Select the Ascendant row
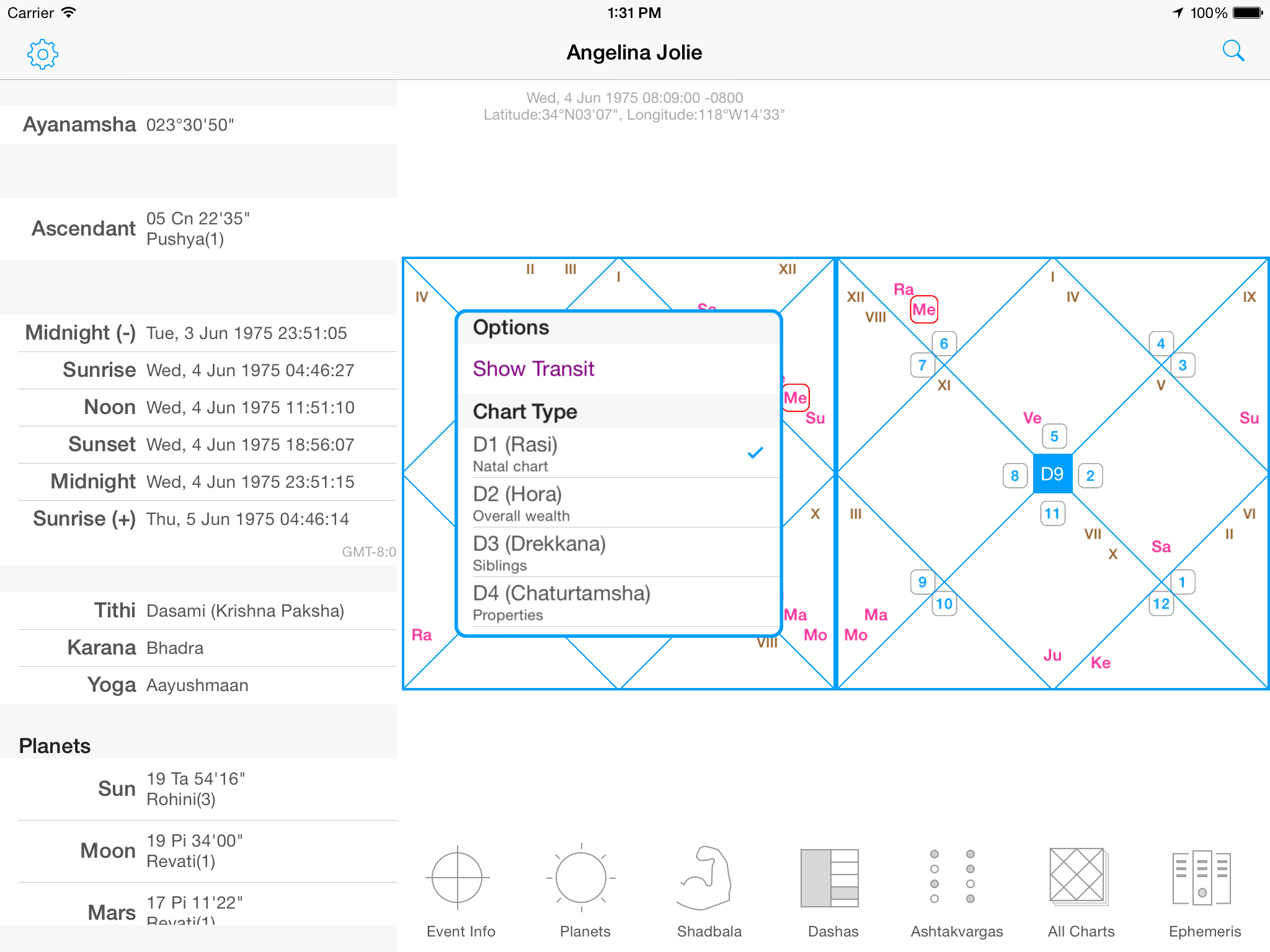This screenshot has width=1270, height=952. (198, 229)
